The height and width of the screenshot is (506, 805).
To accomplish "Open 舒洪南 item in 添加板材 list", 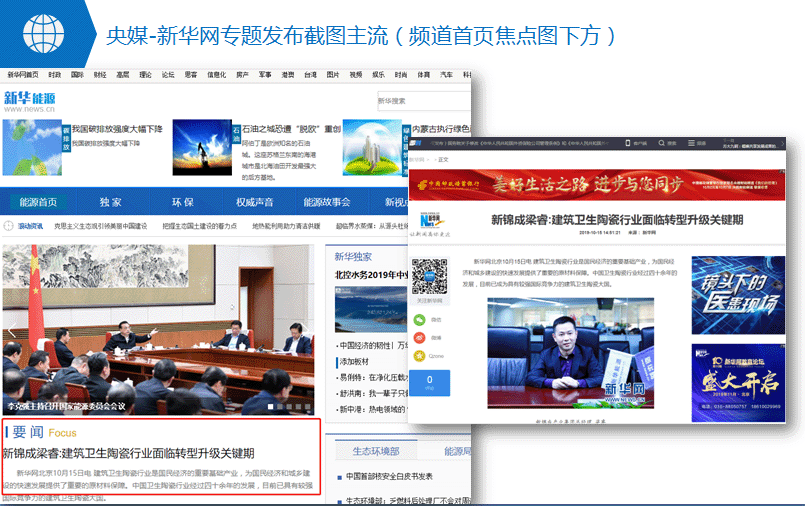I will pyautogui.click(x=372, y=393).
